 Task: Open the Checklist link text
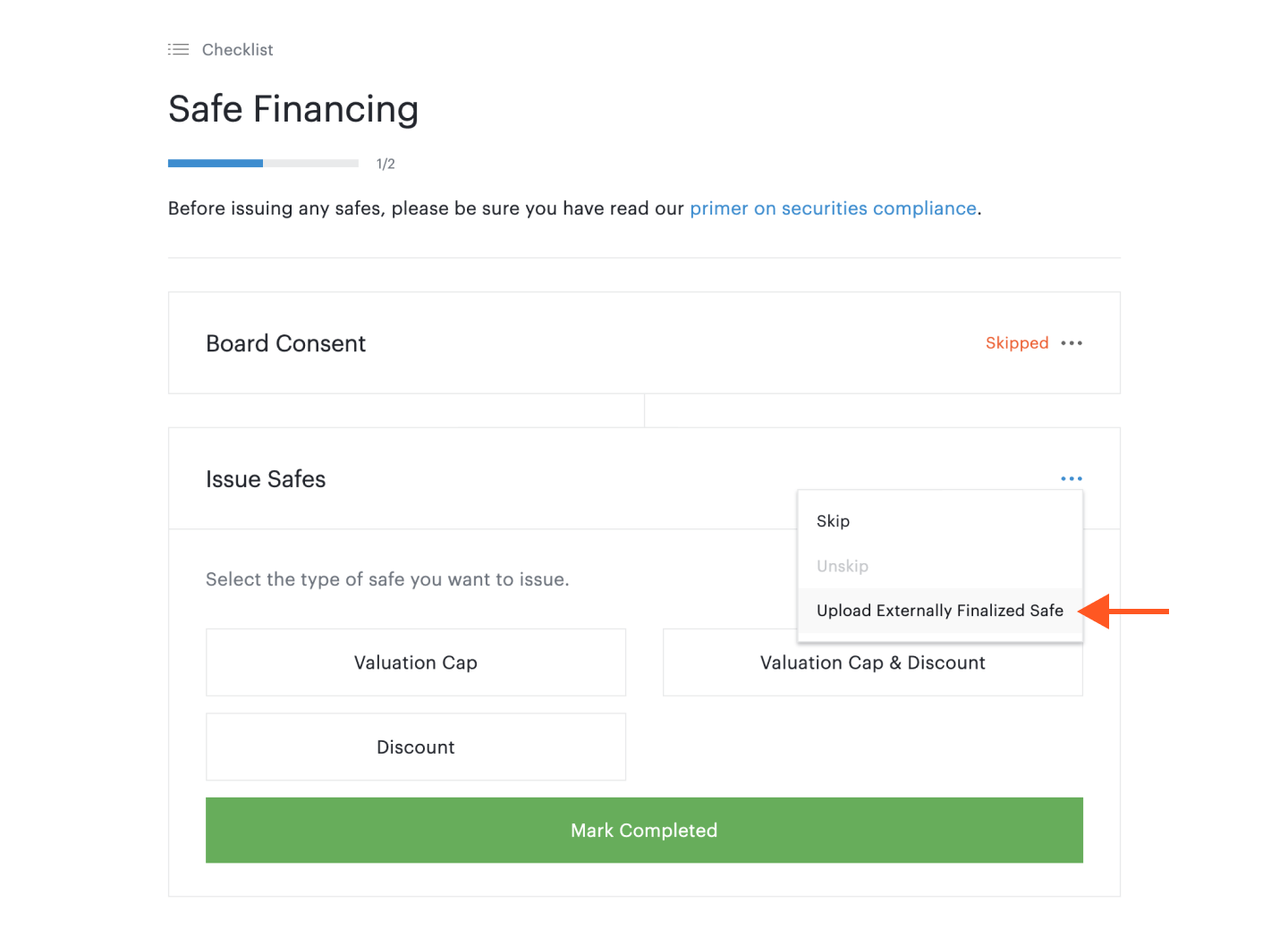coord(237,50)
